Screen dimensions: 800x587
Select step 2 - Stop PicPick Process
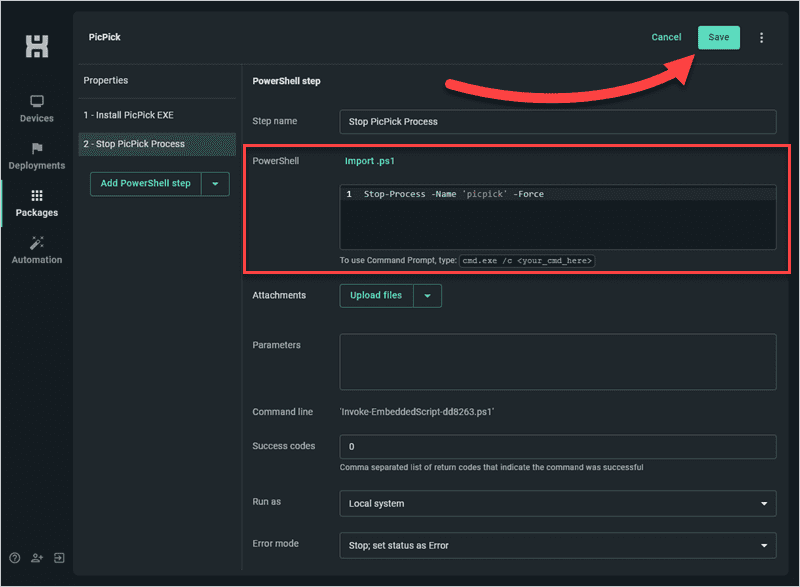click(157, 144)
